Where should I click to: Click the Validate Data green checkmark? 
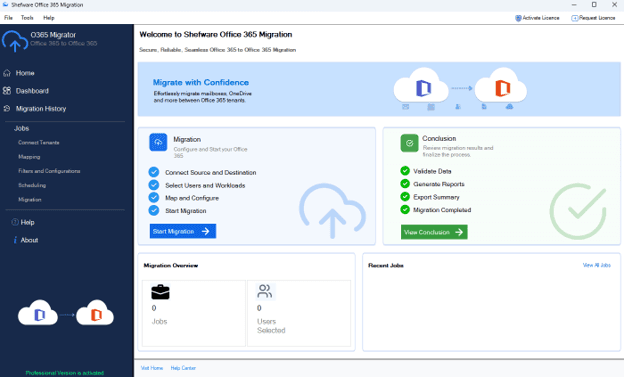pos(405,171)
